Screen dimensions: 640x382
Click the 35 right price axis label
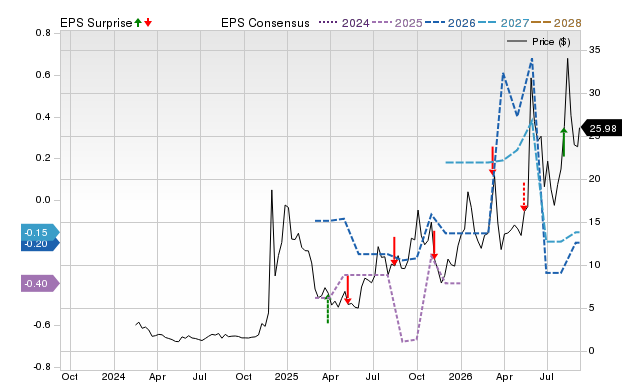594,50
